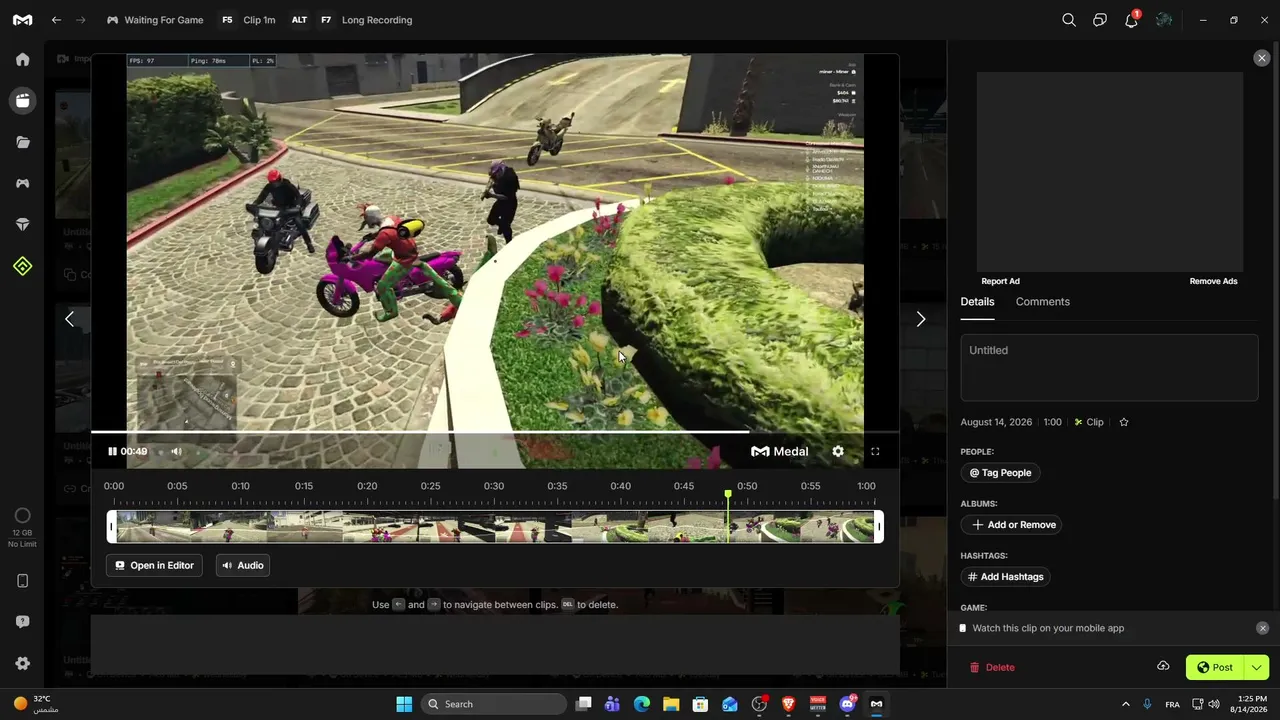Click the timeline thumbnail strip
This screenshot has height=720, width=1280.
495,527
